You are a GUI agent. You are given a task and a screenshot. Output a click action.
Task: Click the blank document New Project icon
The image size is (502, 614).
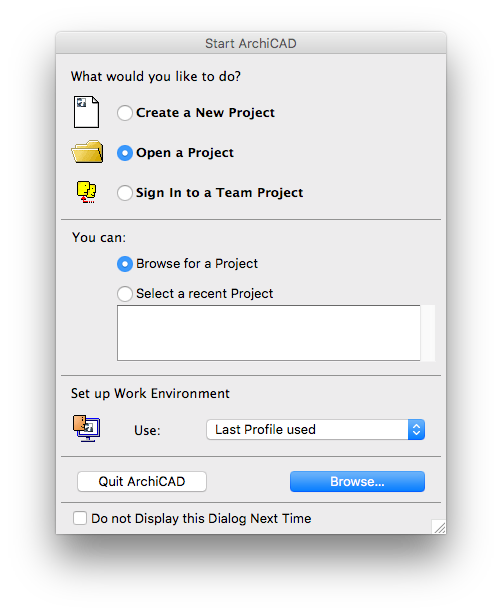pos(87,112)
